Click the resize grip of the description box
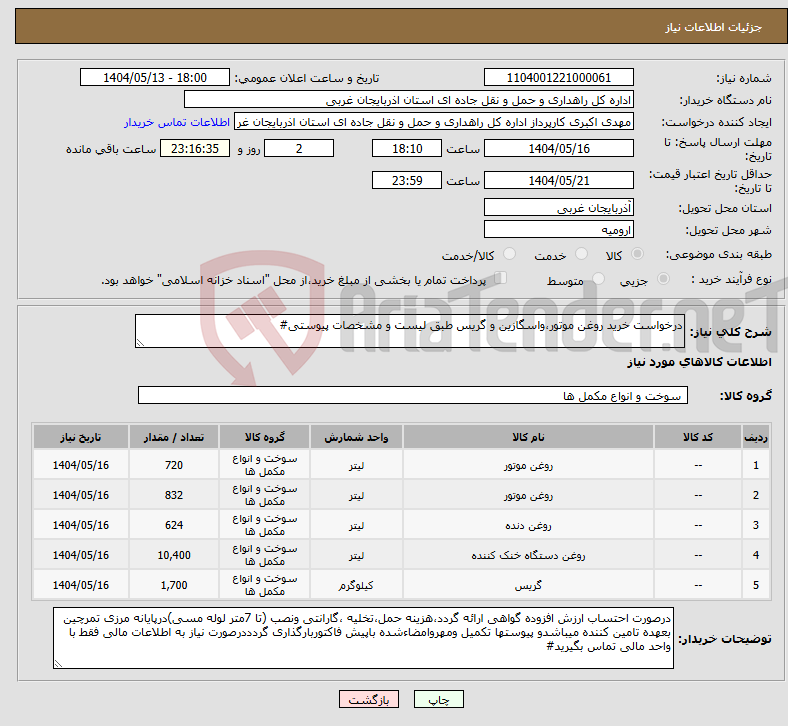Viewport: 788px width, 726px height. click(x=140, y=343)
